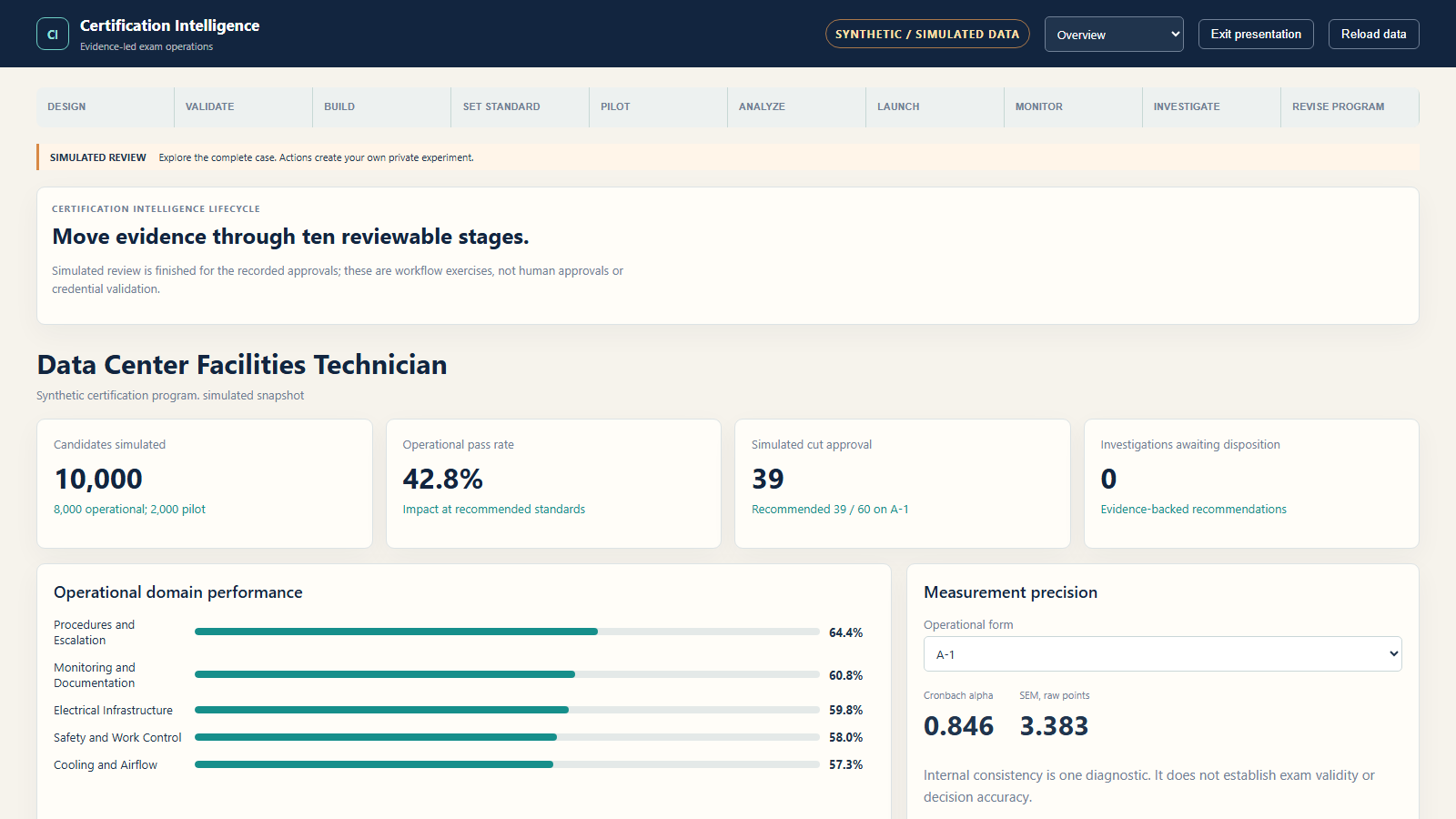Click the CI logo icon
Viewport: 1456px width, 819px height.
pos(53,34)
